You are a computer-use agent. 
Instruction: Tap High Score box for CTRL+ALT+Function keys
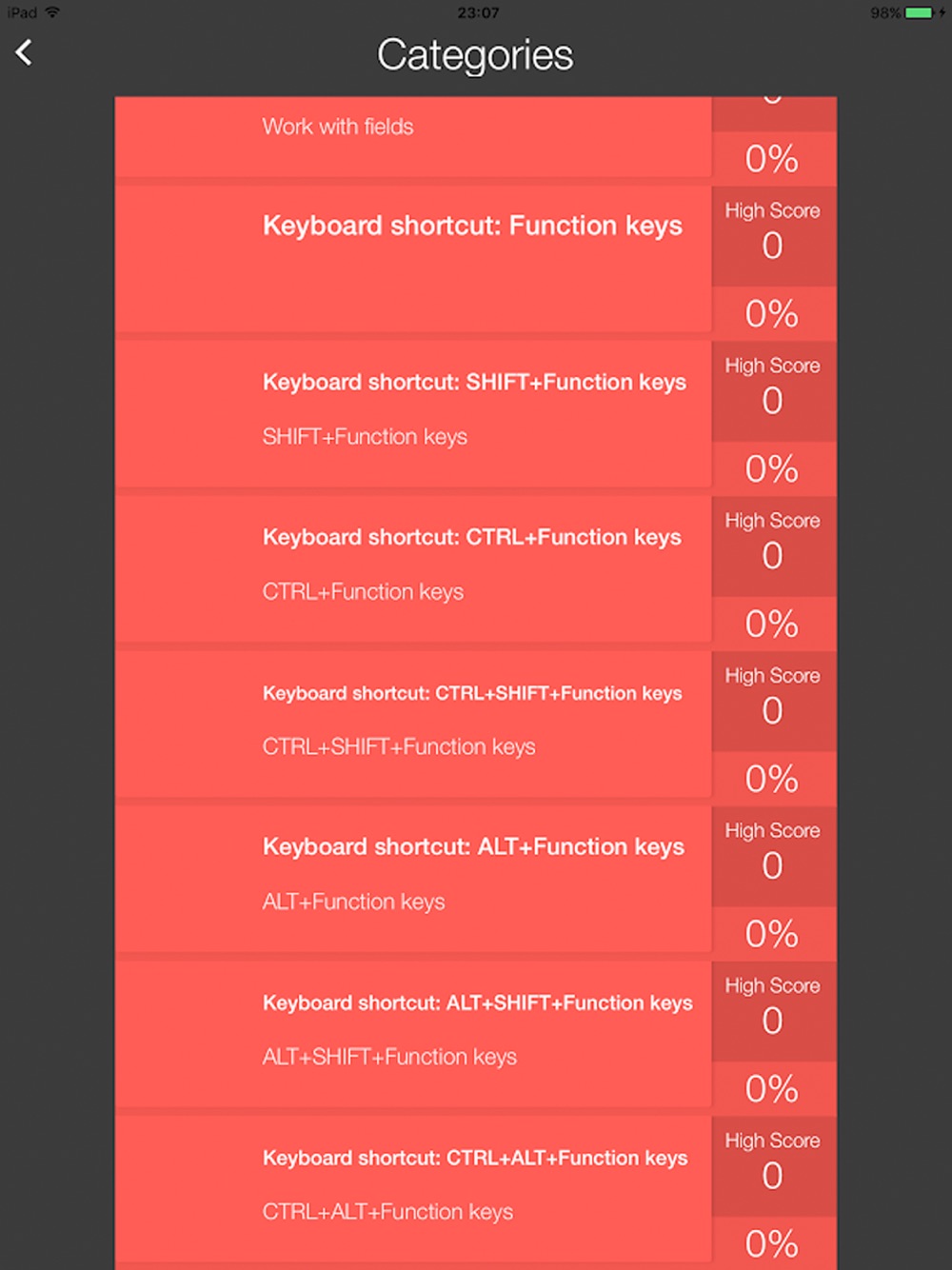[774, 1167]
